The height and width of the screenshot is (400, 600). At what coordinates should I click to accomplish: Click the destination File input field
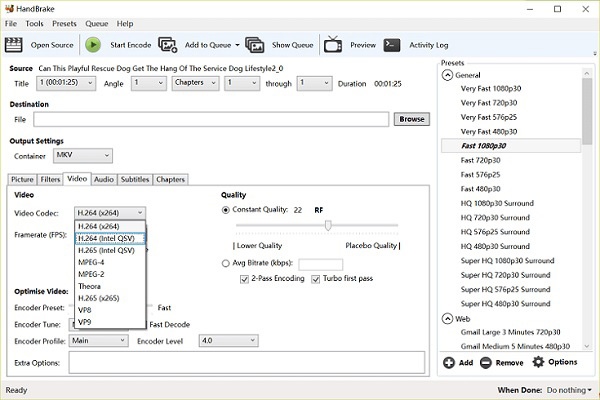click(211, 119)
